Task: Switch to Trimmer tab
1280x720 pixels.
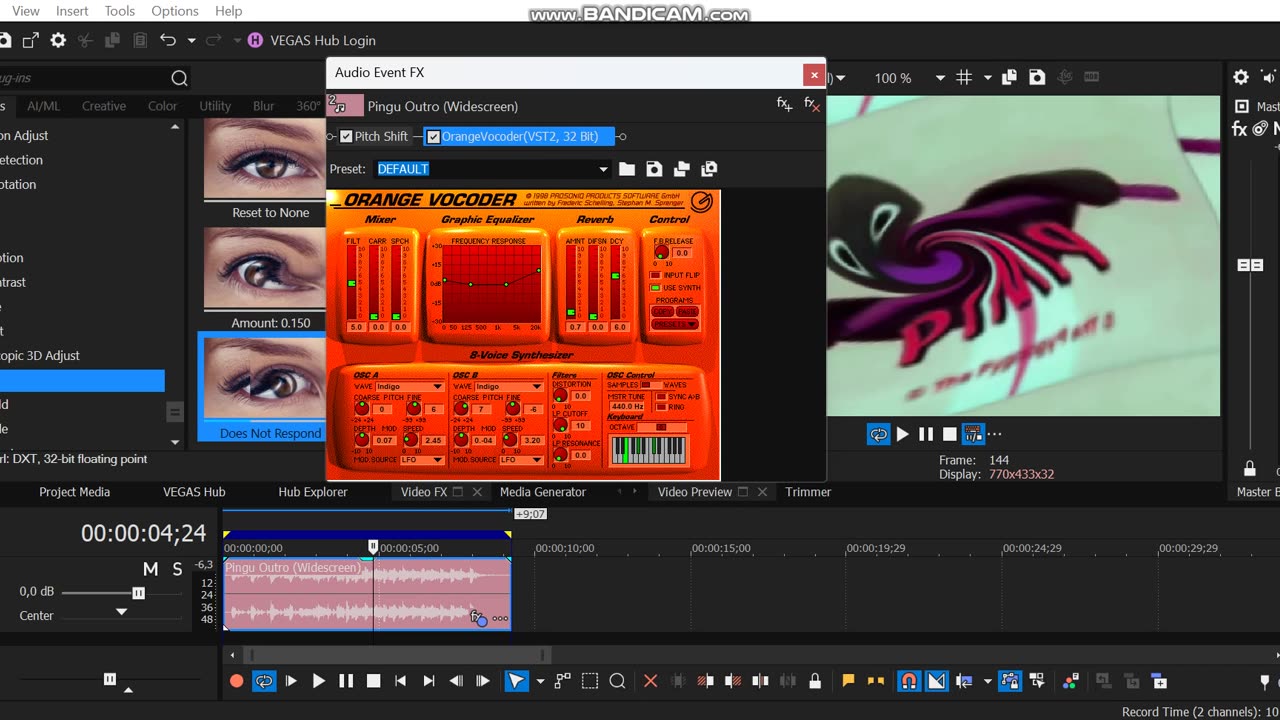Action: pos(808,492)
